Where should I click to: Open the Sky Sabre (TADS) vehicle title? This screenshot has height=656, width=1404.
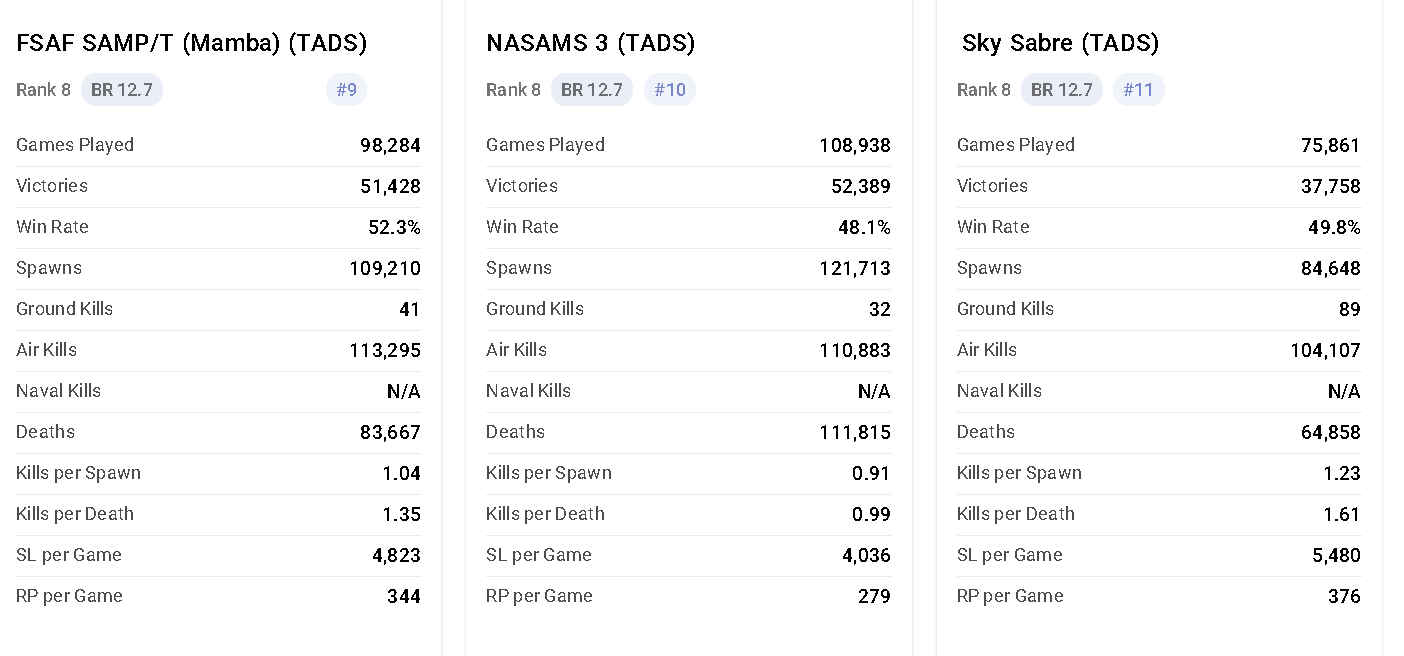[x=1060, y=43]
